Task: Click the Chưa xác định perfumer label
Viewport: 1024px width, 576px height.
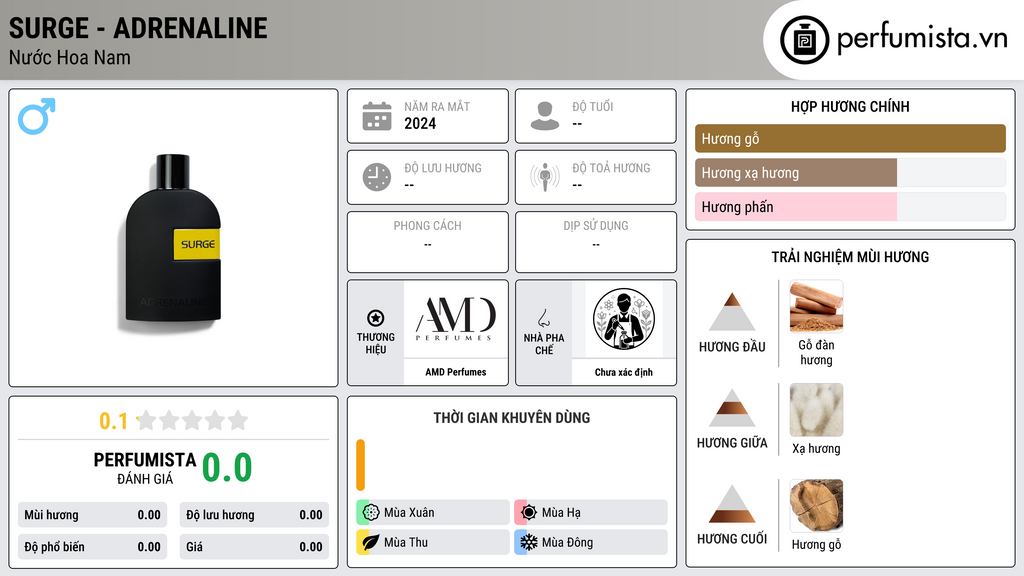Action: coord(624,372)
